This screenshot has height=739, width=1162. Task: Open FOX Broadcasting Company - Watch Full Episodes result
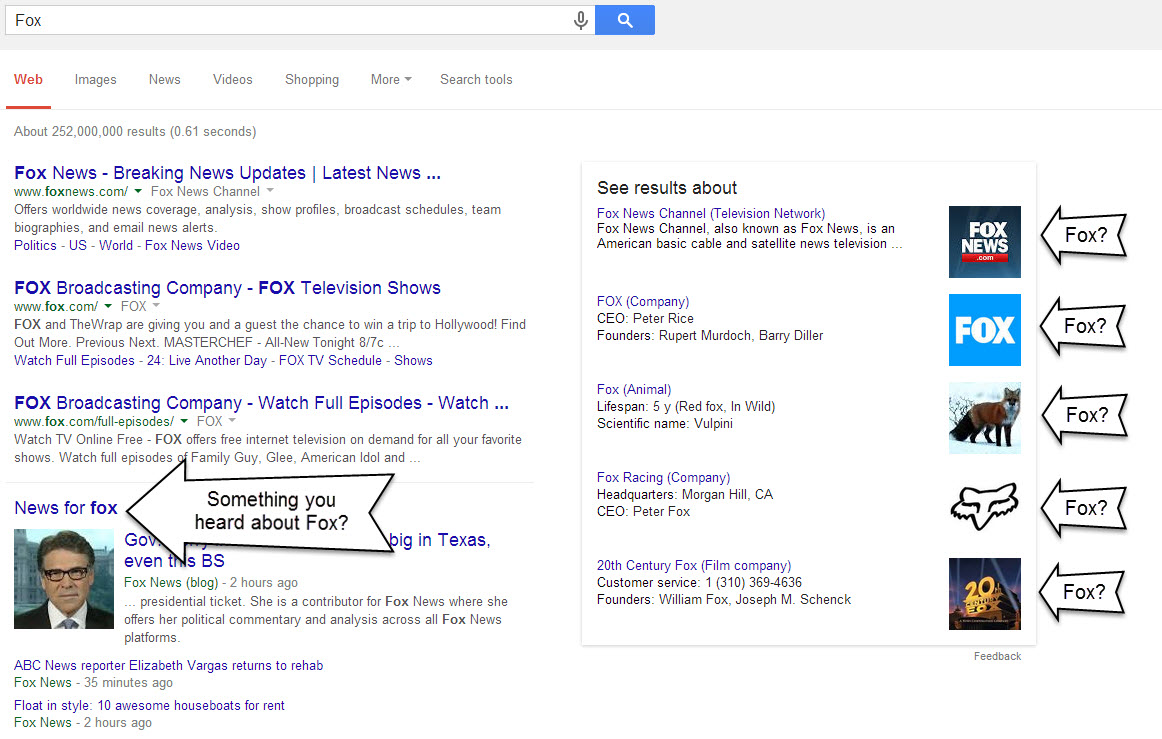click(x=262, y=402)
